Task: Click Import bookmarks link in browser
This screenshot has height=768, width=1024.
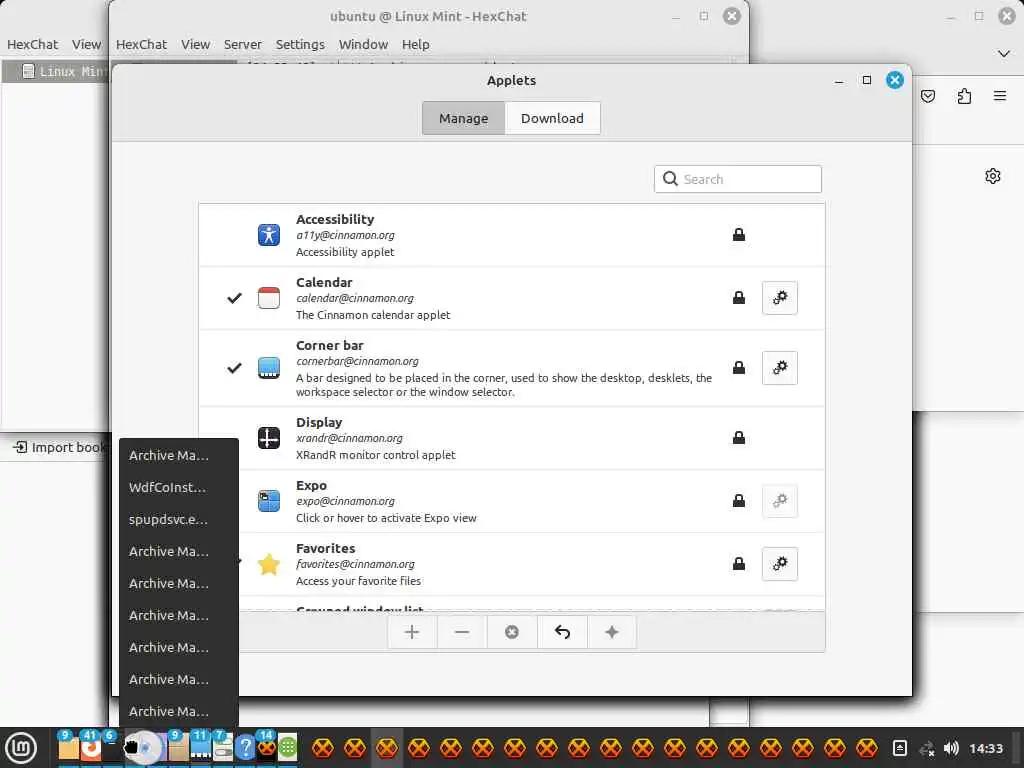Action: (59, 447)
